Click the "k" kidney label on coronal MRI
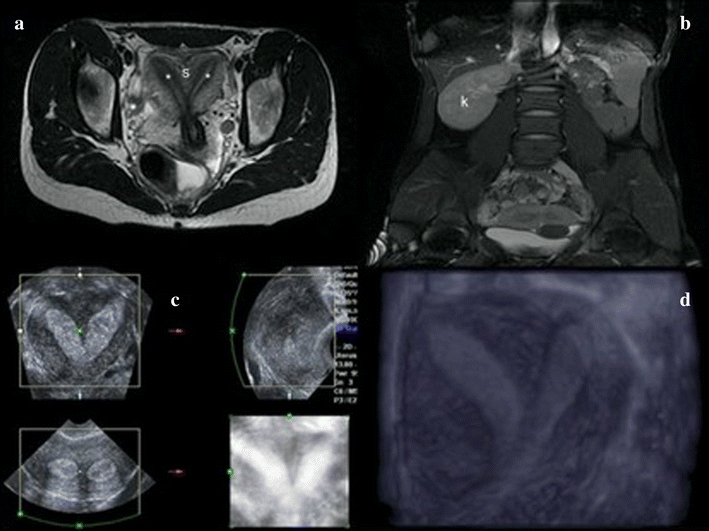This screenshot has height=531, width=709. point(464,103)
